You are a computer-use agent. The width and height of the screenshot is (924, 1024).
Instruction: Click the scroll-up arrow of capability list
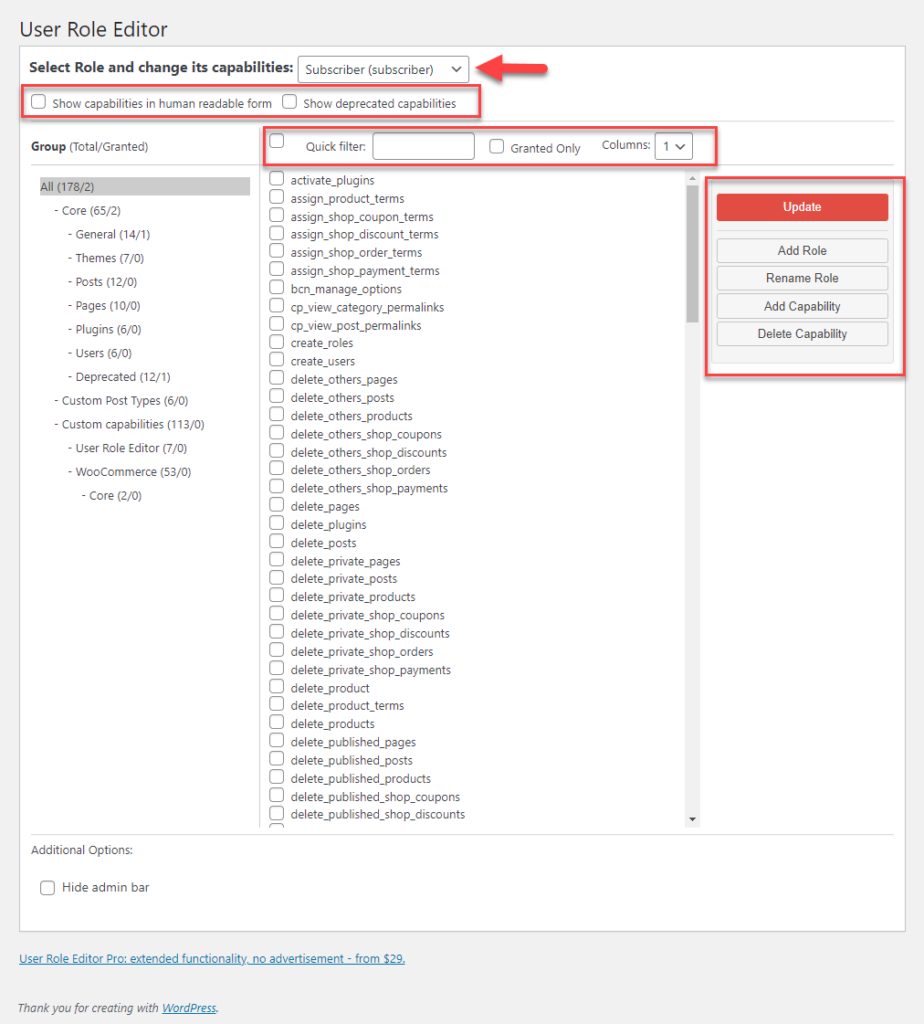click(x=692, y=178)
